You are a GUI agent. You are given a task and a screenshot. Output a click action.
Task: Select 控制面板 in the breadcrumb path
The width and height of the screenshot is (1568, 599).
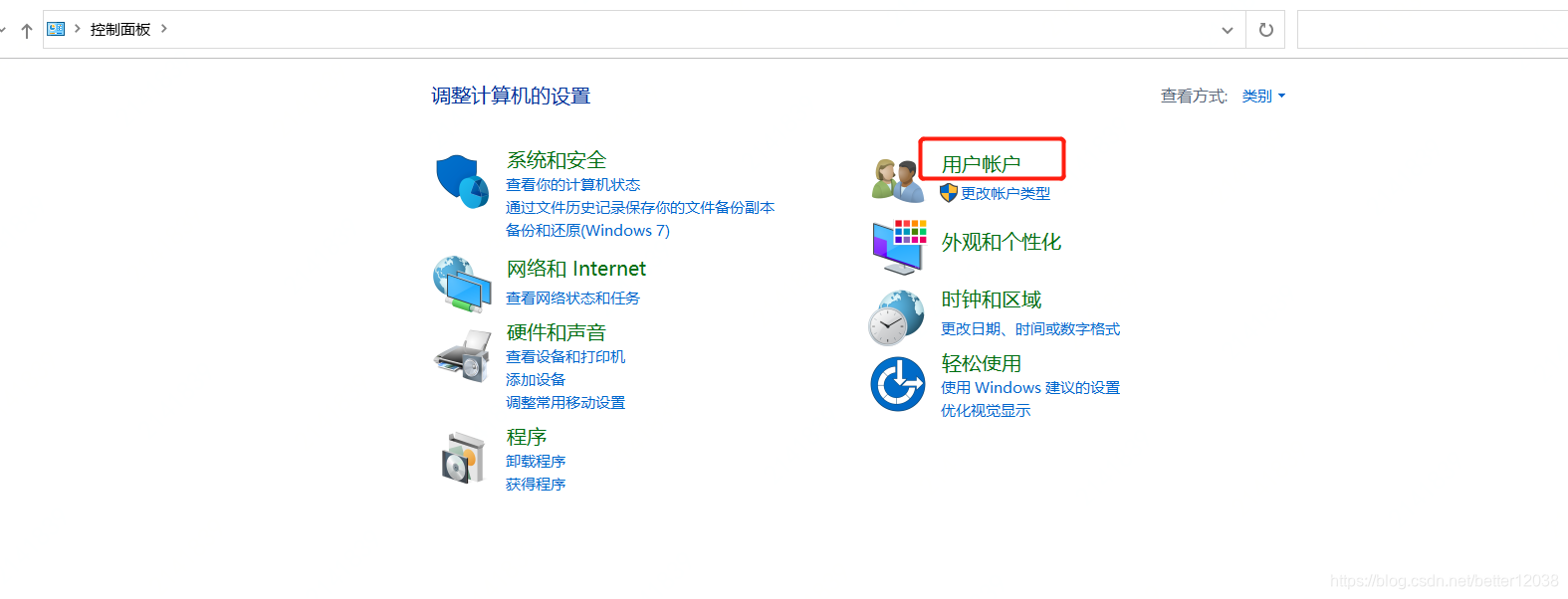(120, 30)
